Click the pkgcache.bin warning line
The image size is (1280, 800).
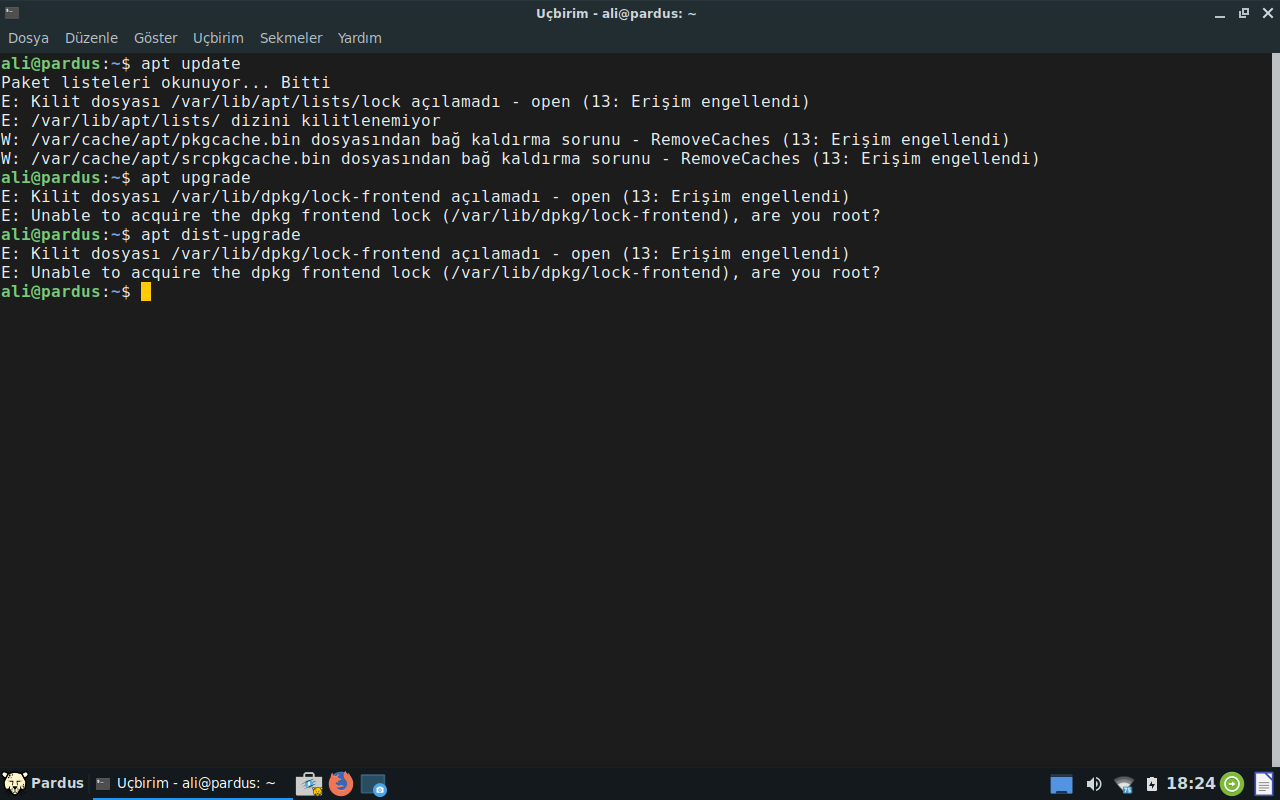[506, 140]
